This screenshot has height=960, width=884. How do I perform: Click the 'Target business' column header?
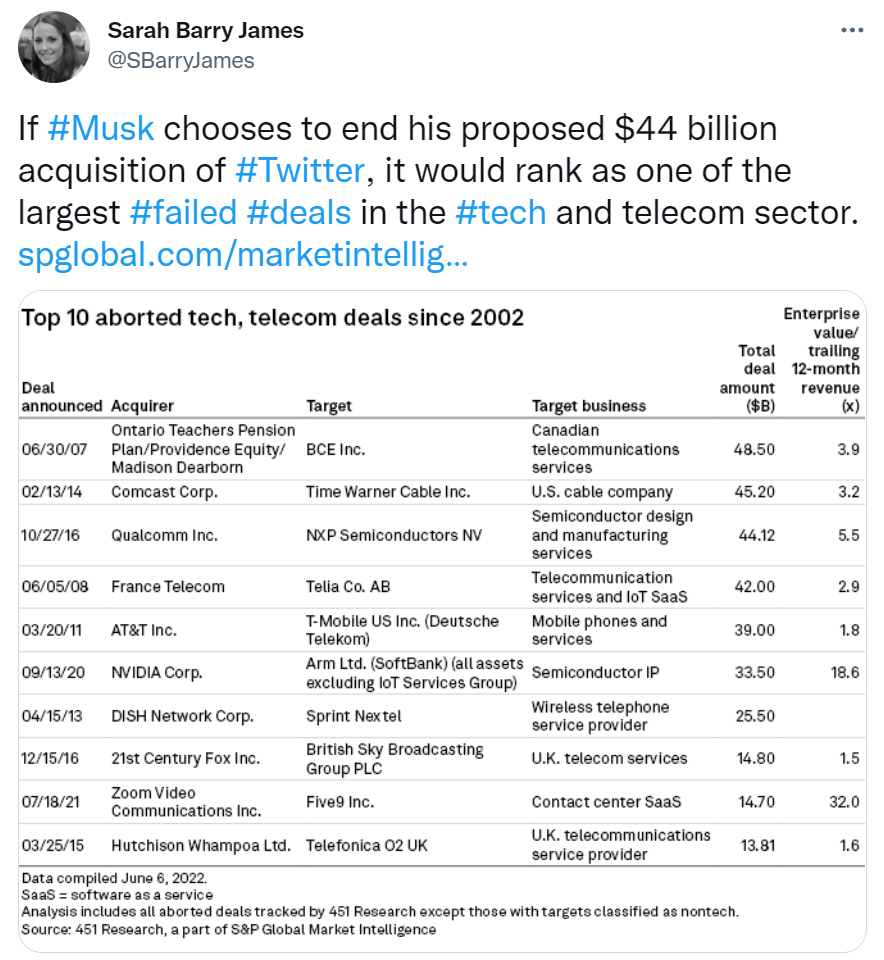(588, 406)
